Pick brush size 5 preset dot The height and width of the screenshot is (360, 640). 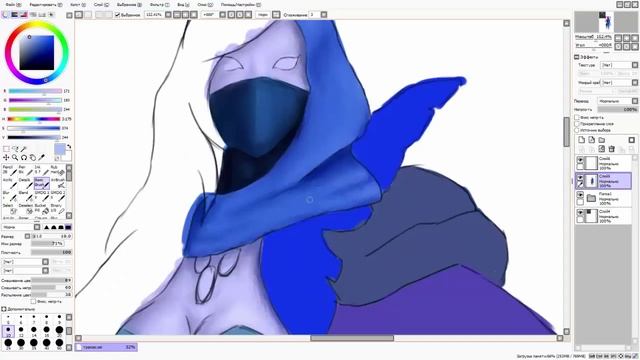(8, 318)
